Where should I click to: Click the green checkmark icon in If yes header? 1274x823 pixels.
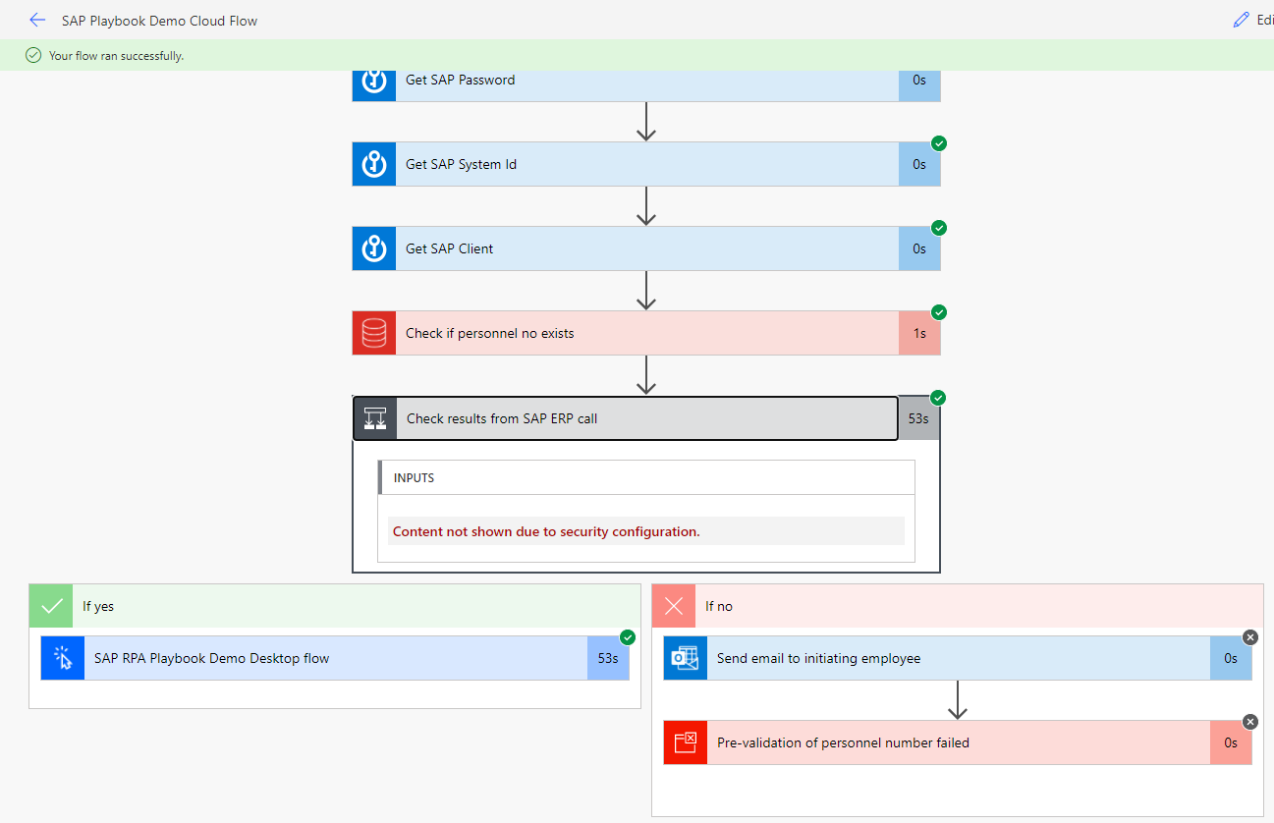(x=52, y=606)
